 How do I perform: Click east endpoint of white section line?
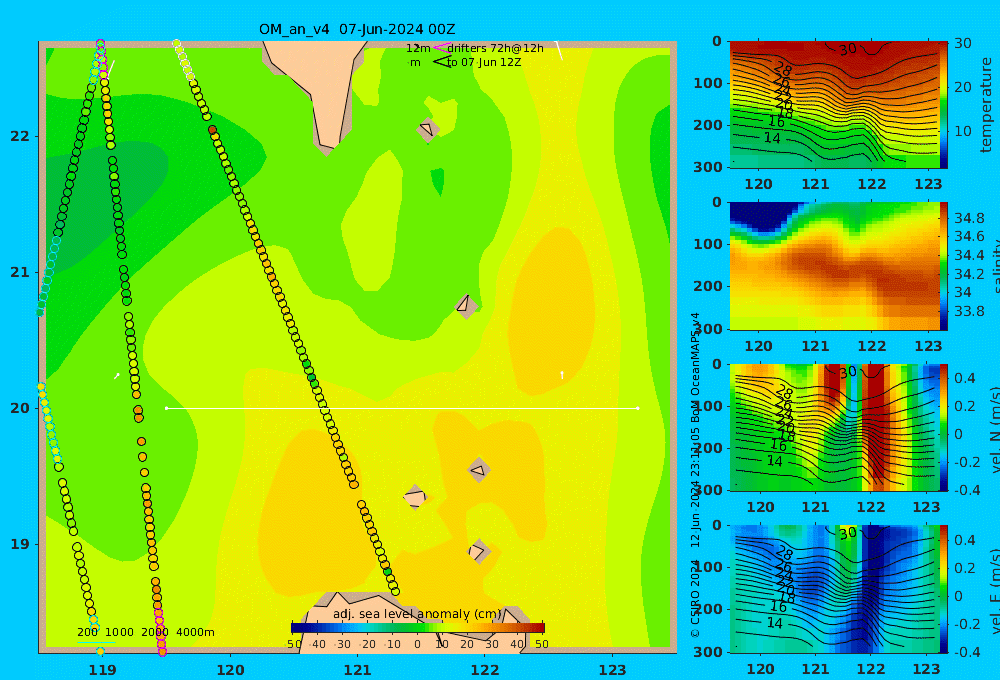pos(638,408)
